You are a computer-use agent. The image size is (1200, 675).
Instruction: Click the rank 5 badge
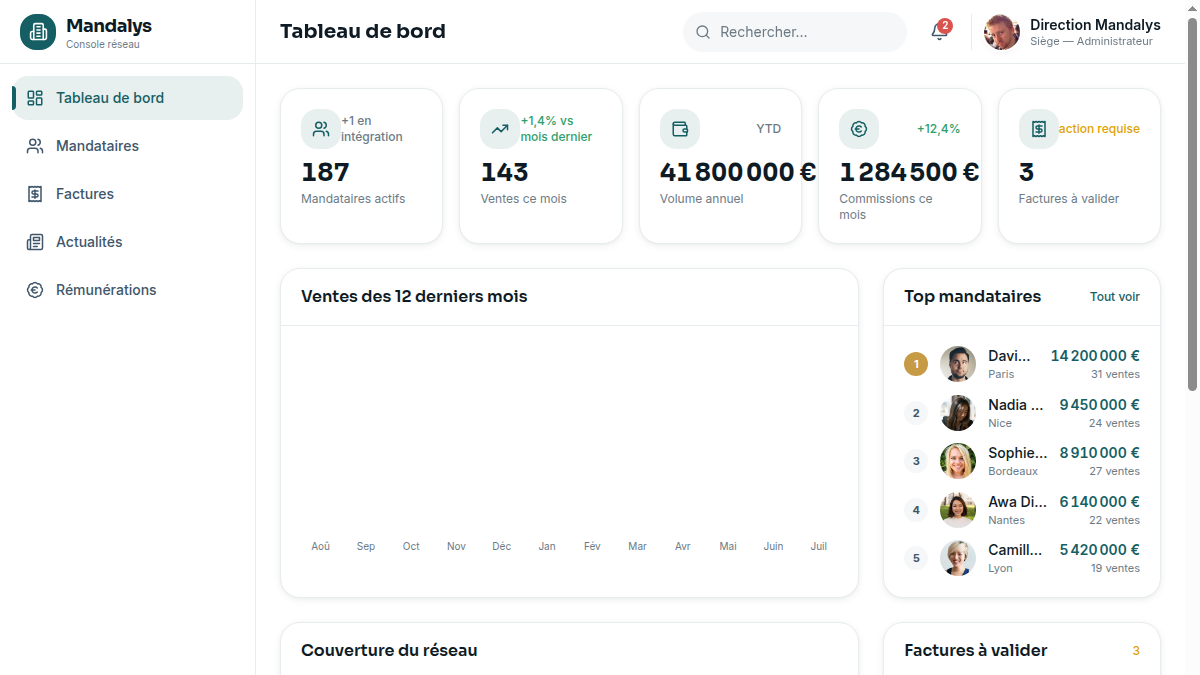[916, 558]
